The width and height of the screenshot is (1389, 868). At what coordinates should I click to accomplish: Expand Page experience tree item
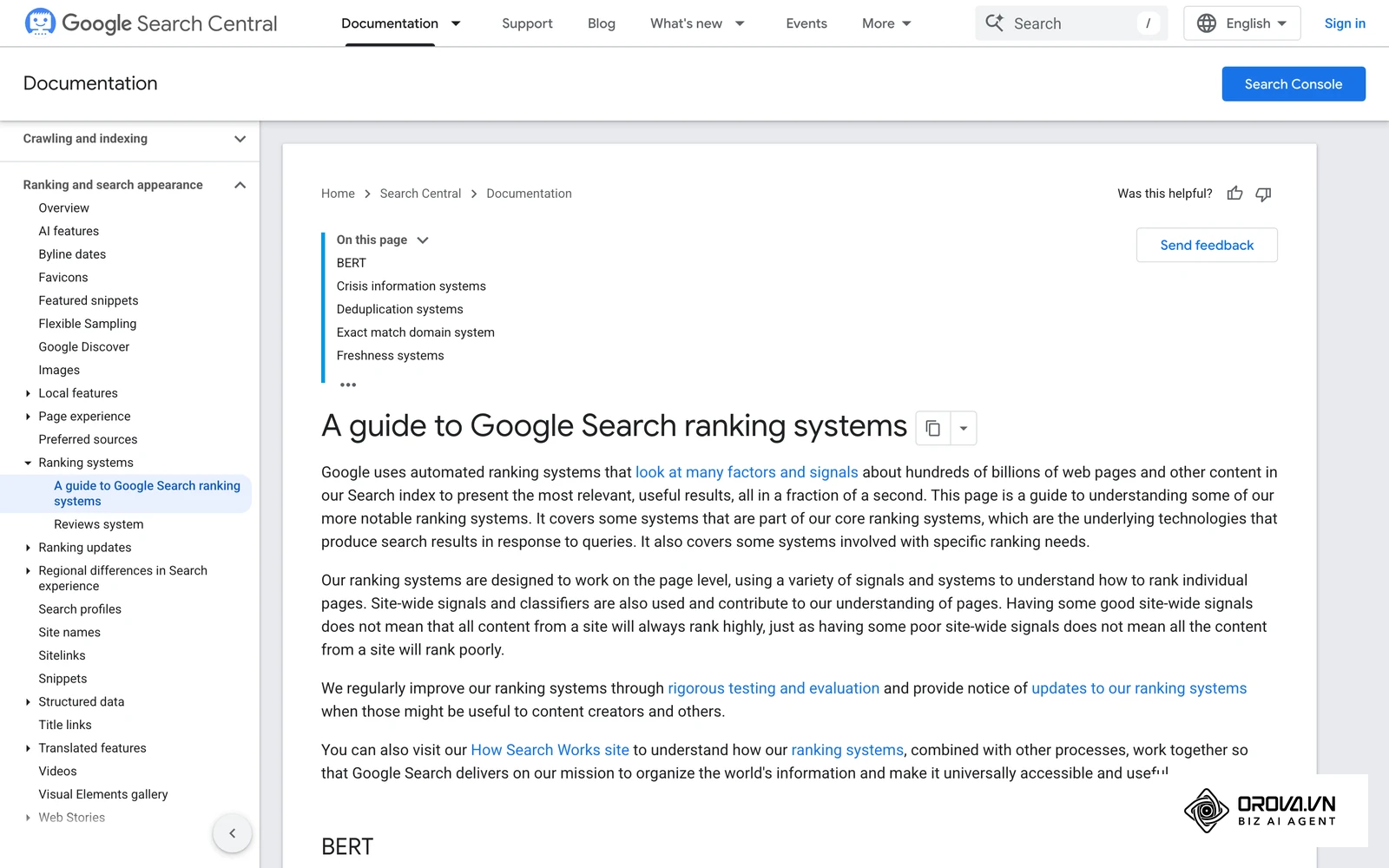pyautogui.click(x=28, y=417)
